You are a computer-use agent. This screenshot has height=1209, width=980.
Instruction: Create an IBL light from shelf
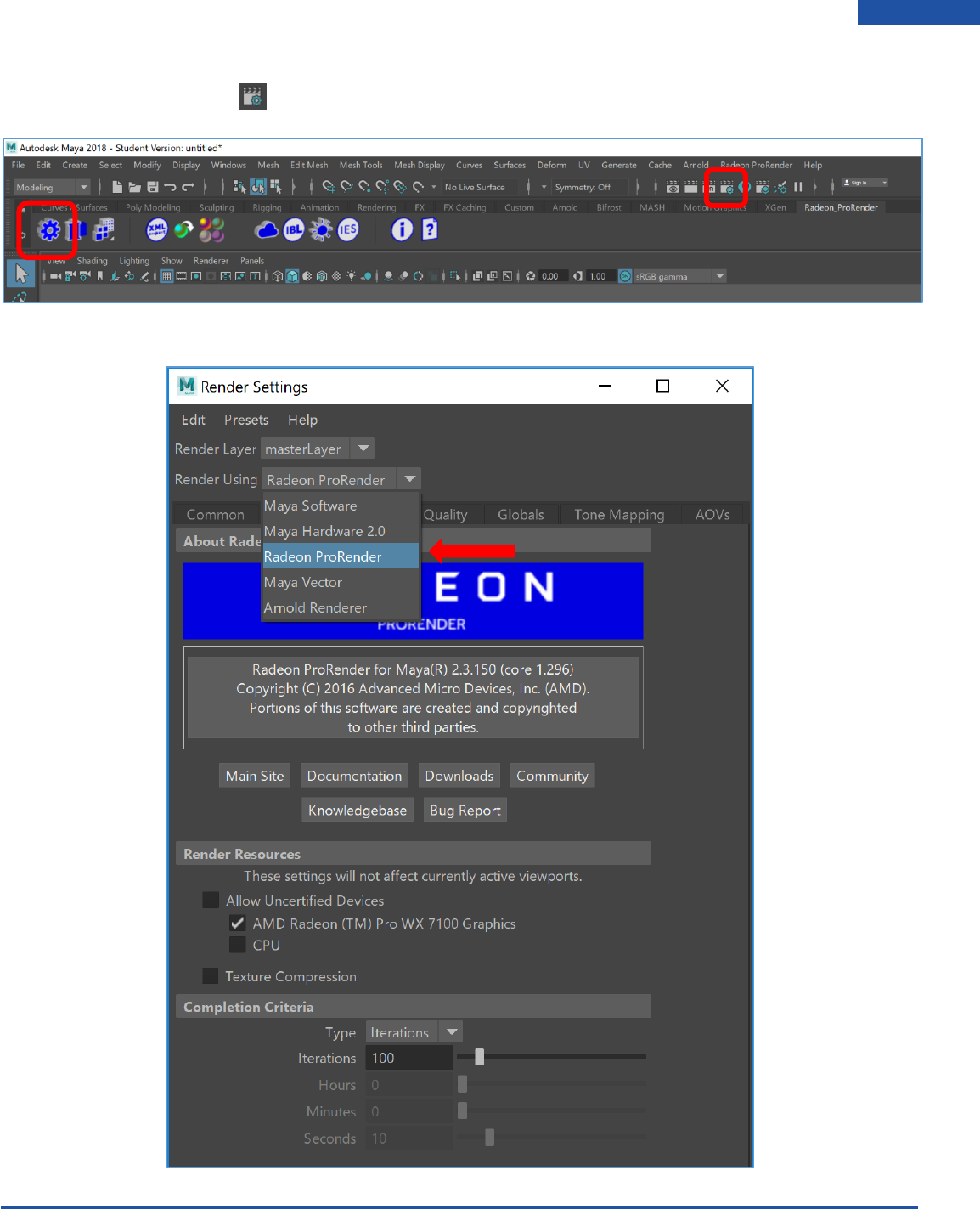click(x=294, y=229)
